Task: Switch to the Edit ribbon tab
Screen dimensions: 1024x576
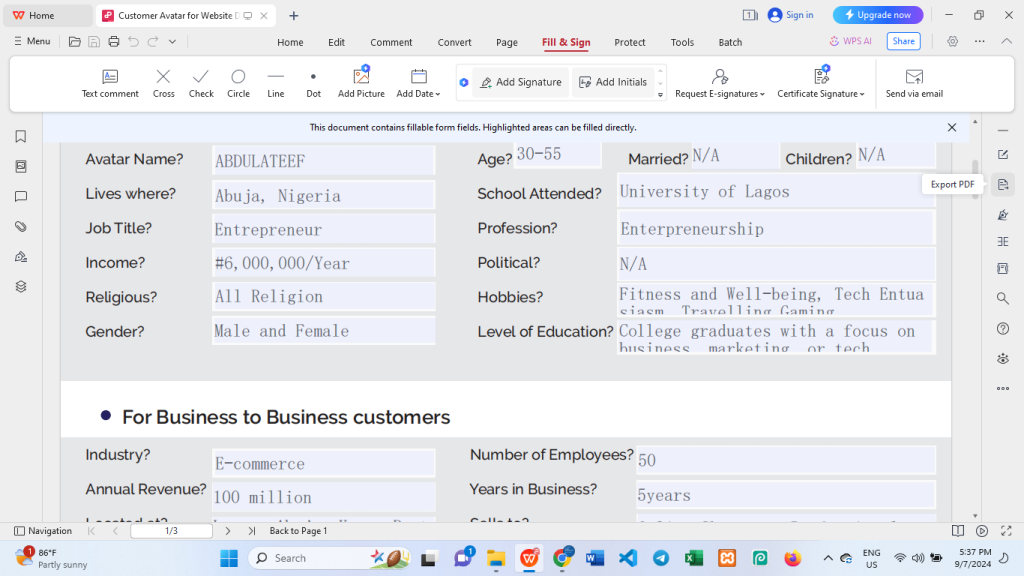Action: 336,42
